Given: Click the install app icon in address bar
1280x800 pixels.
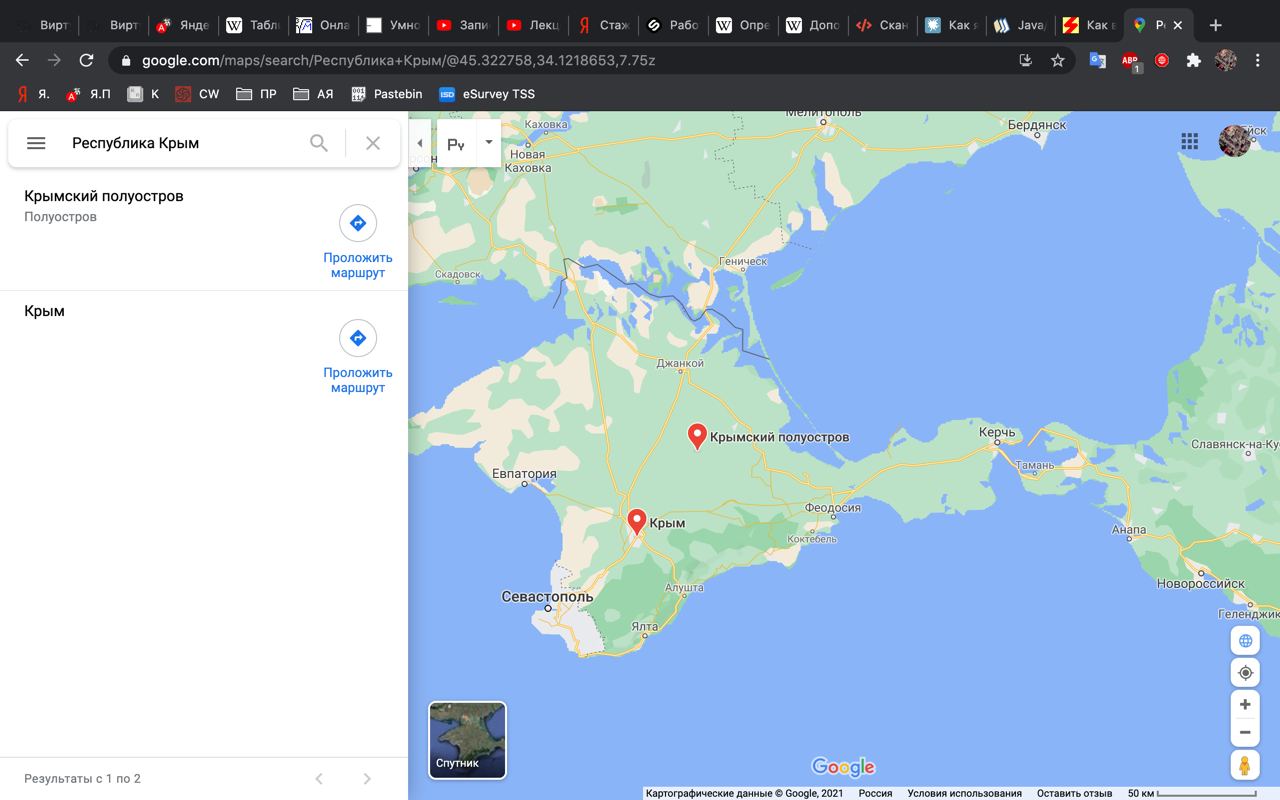Looking at the screenshot, I should pyautogui.click(x=1025, y=60).
